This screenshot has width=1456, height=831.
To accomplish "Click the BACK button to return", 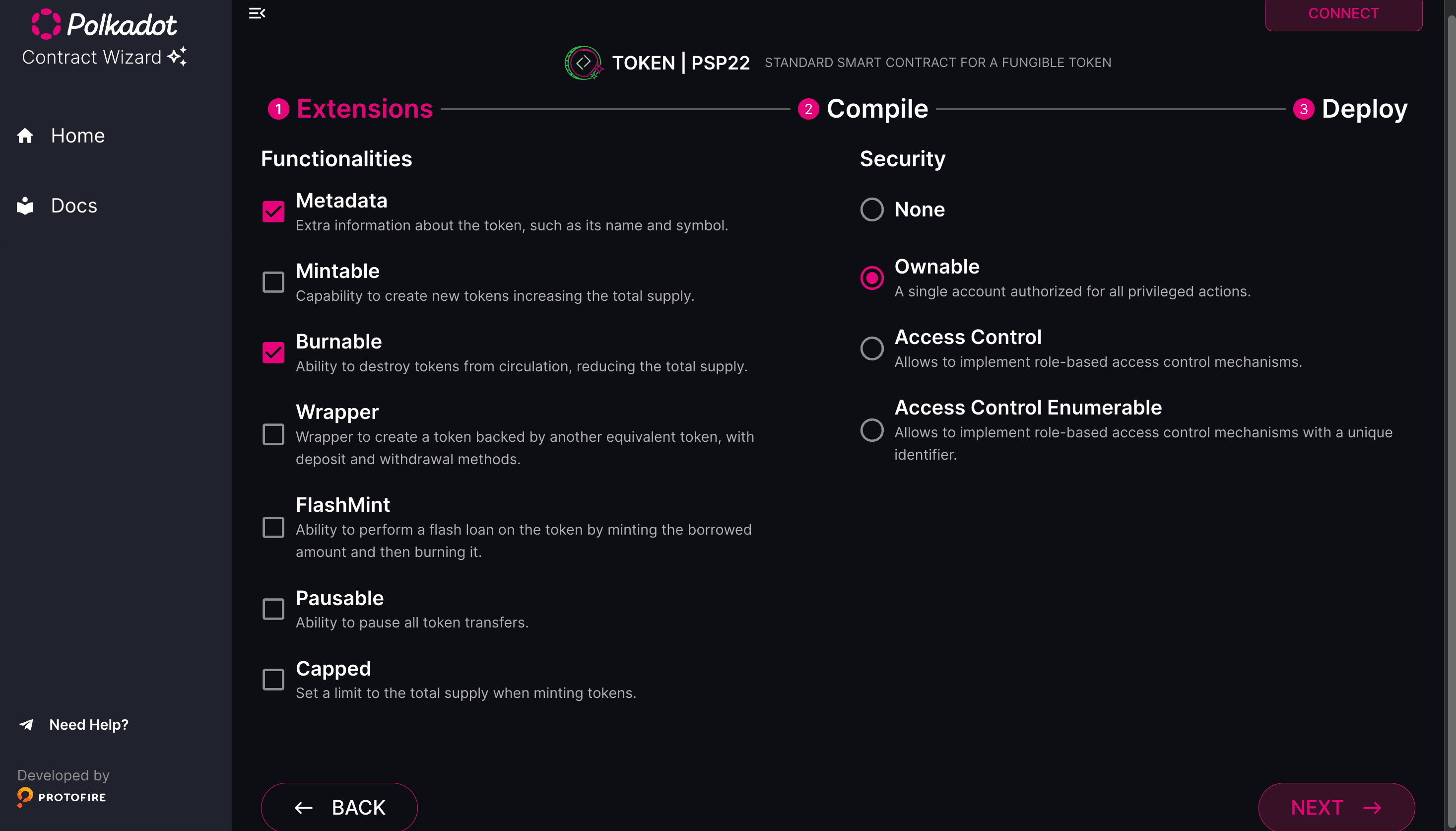I will [339, 807].
